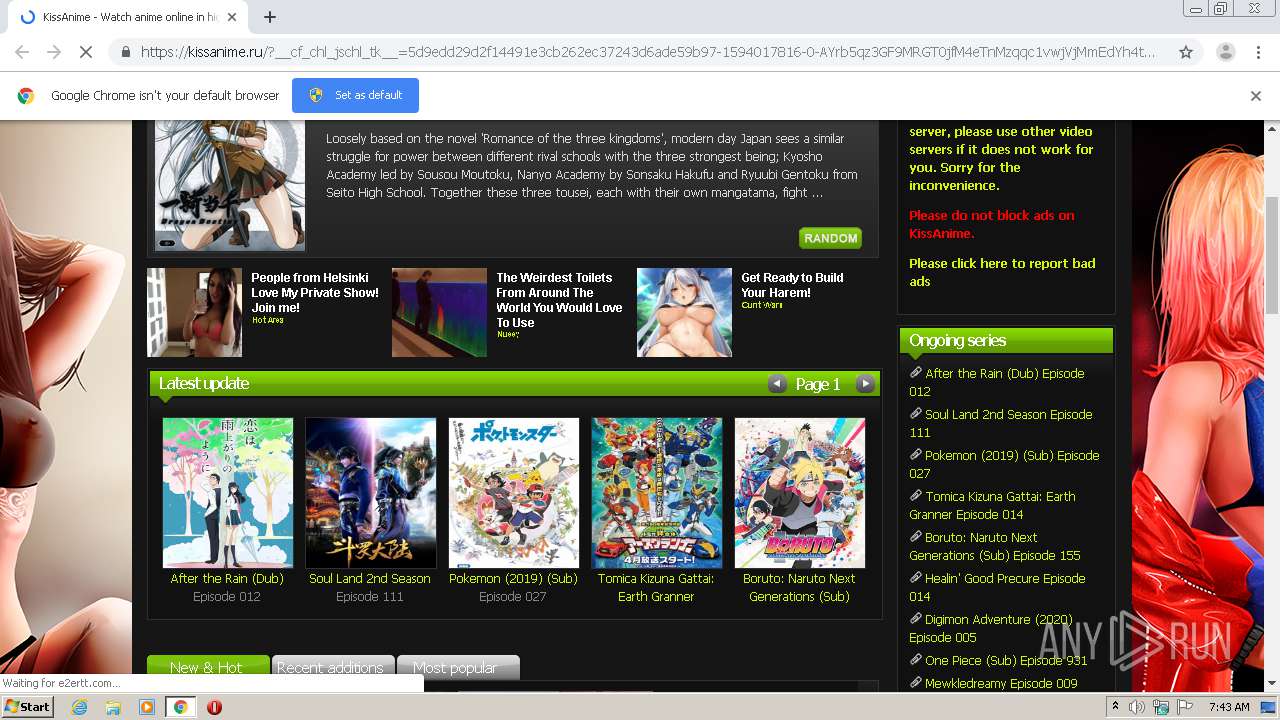Image resolution: width=1280 pixels, height=720 pixels.
Task: Click the Weirdest Toilets ad text
Action: click(559, 300)
